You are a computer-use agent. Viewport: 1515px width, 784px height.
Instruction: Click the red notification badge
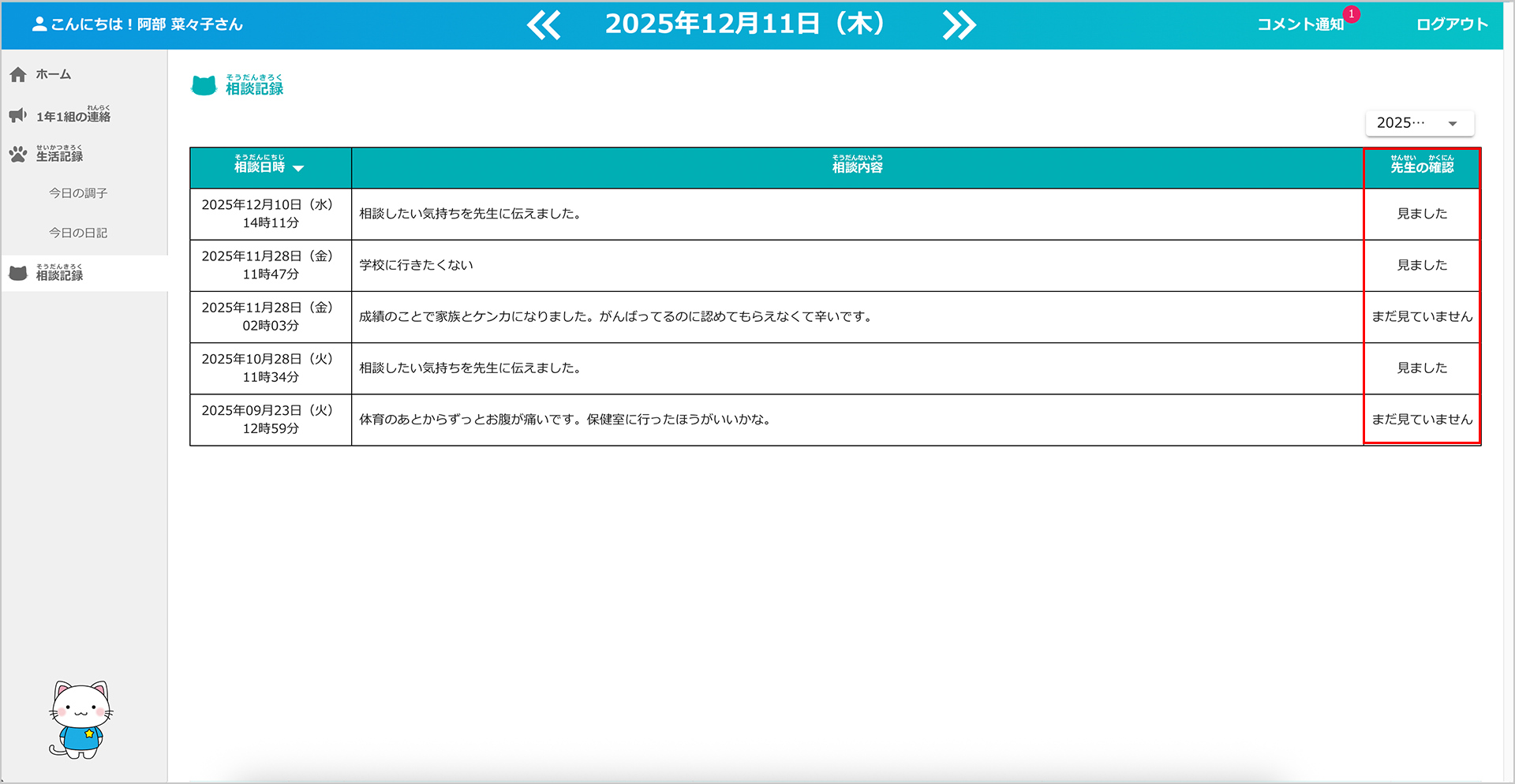tap(1352, 14)
